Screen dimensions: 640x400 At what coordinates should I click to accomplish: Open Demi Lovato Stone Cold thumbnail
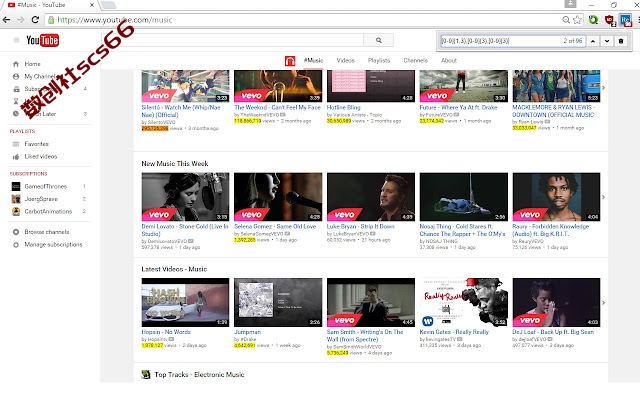(x=185, y=197)
